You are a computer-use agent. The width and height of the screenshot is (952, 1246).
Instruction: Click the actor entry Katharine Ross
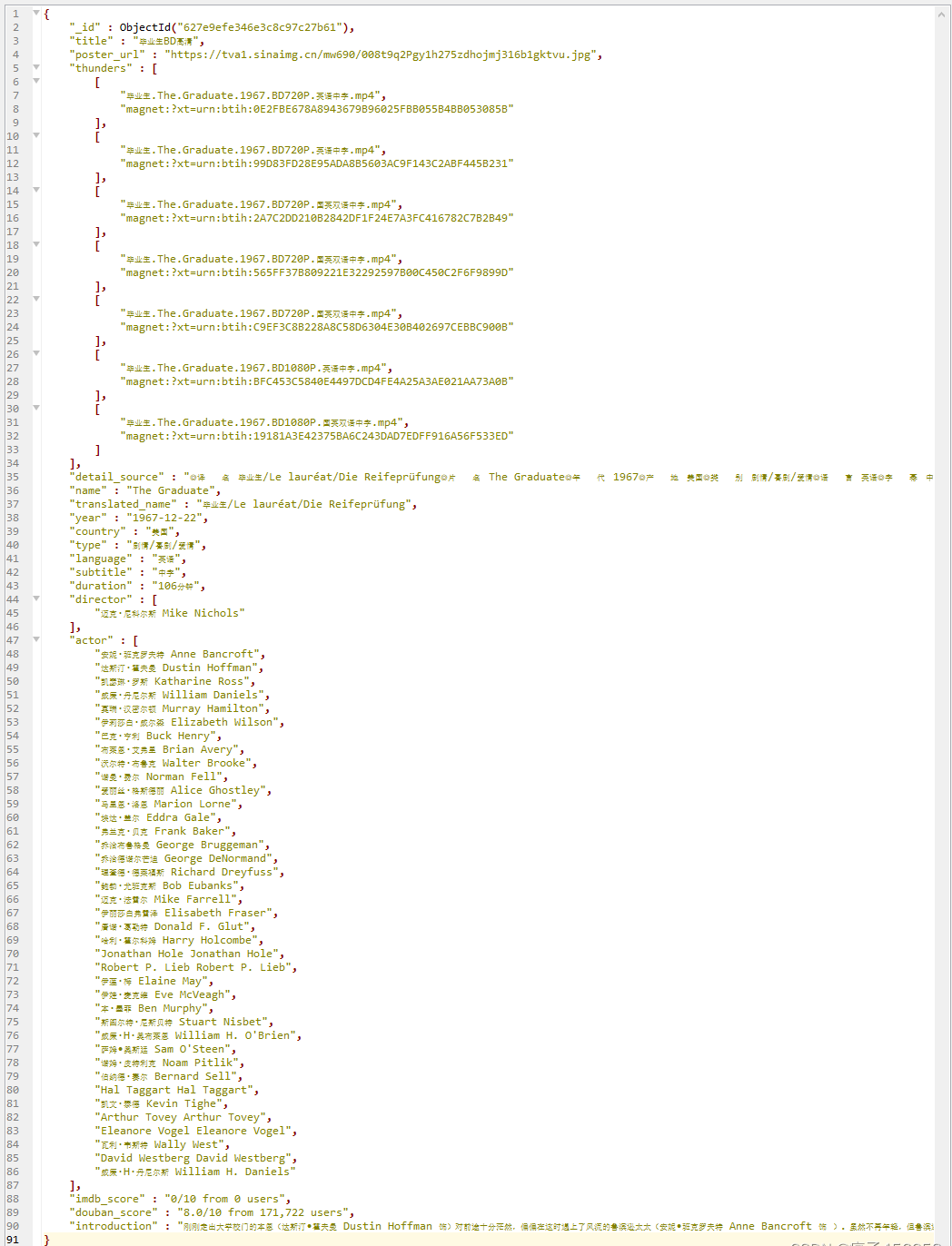pos(173,681)
